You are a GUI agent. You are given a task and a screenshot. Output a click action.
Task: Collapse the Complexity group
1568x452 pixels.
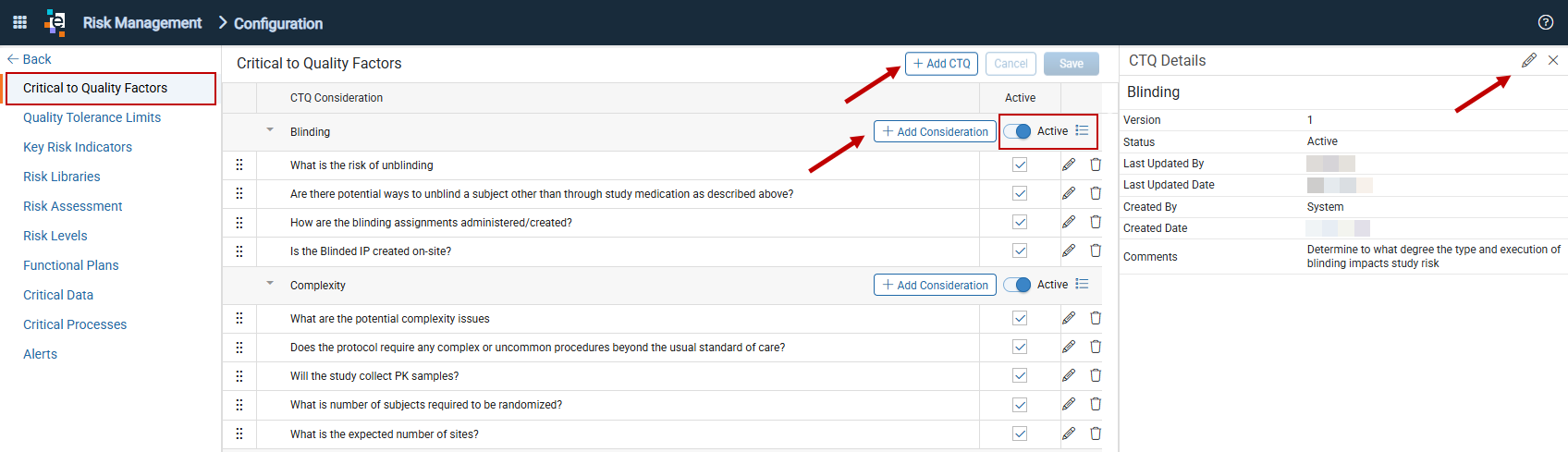click(x=270, y=284)
